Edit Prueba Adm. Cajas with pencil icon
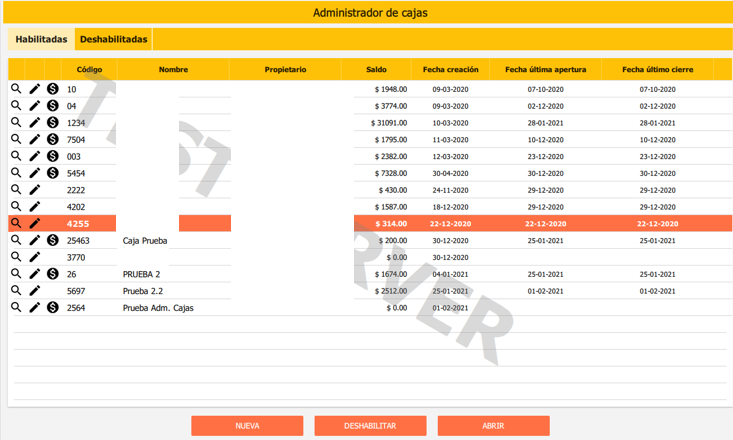 pos(35,308)
